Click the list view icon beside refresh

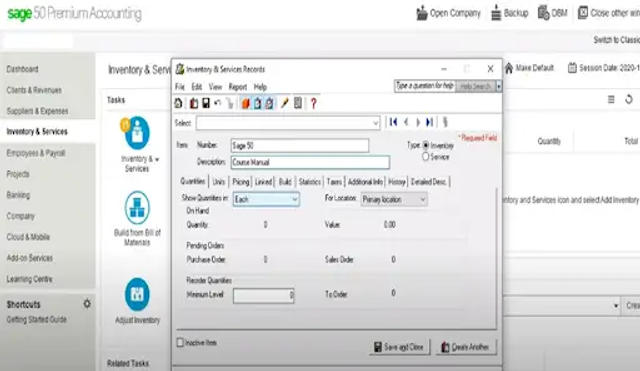[x=611, y=99]
